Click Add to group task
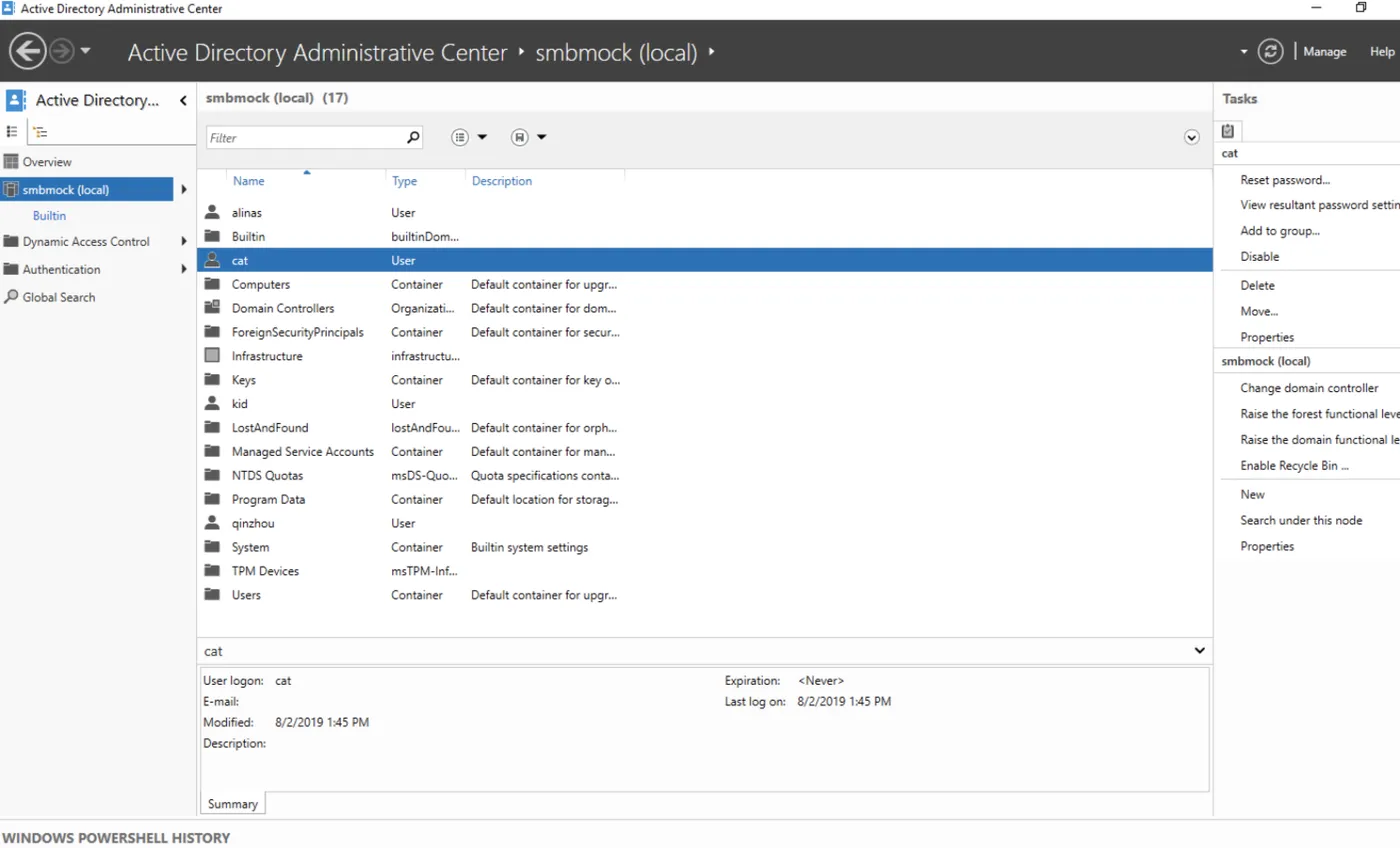Screen dimensions: 1400x848 pos(1280,231)
